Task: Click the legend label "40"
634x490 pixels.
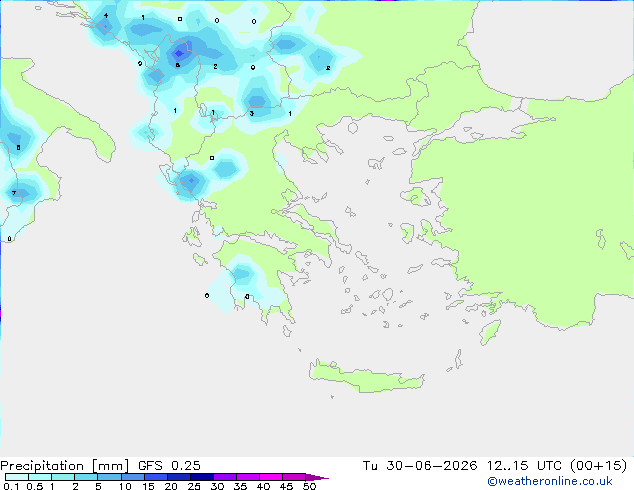Action: tap(263, 486)
